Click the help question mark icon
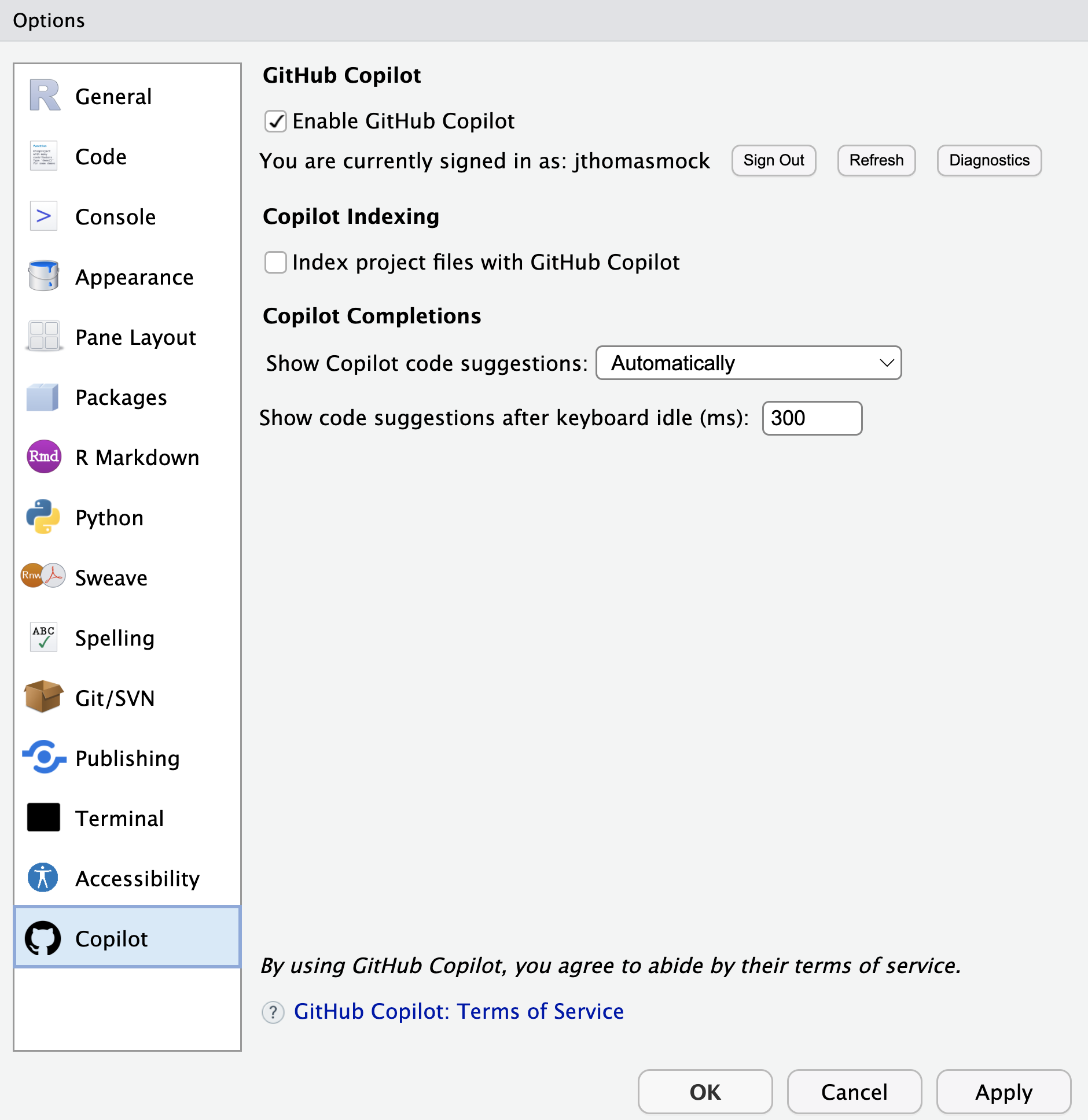 (273, 1012)
